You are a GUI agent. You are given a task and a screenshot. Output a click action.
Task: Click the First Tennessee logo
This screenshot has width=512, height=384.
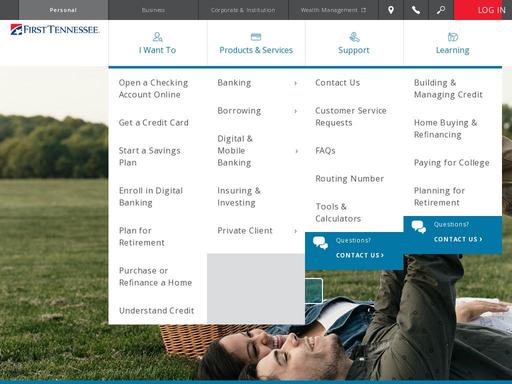pyautogui.click(x=54, y=29)
